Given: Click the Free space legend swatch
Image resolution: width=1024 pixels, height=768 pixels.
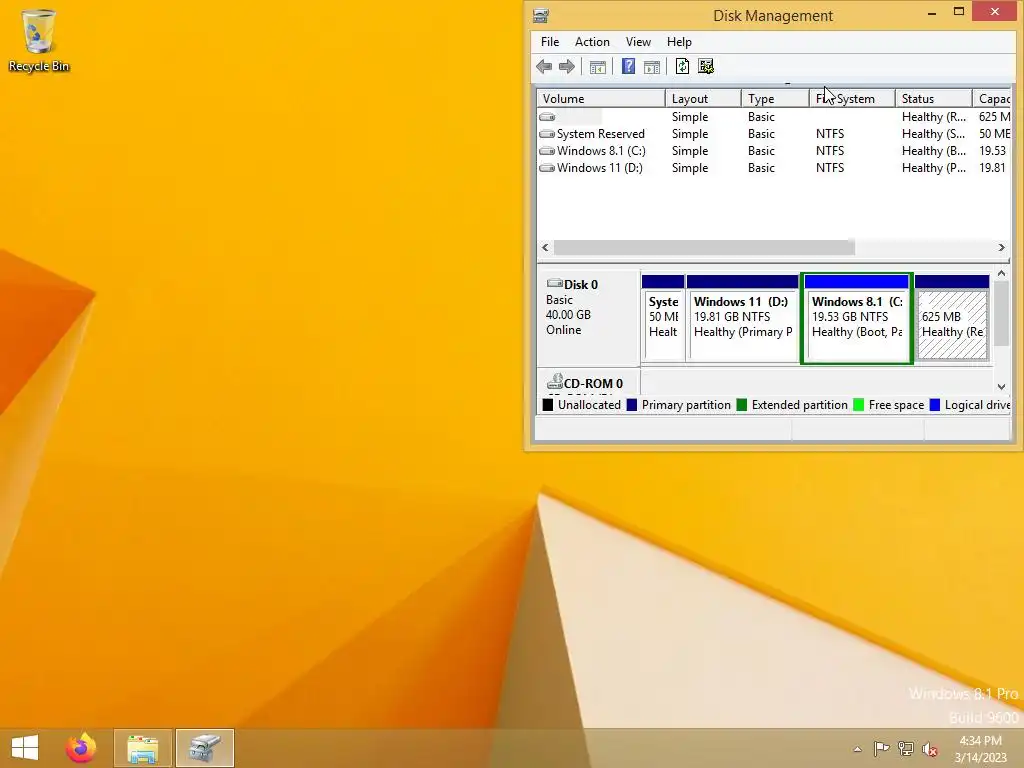Looking at the screenshot, I should [859, 405].
